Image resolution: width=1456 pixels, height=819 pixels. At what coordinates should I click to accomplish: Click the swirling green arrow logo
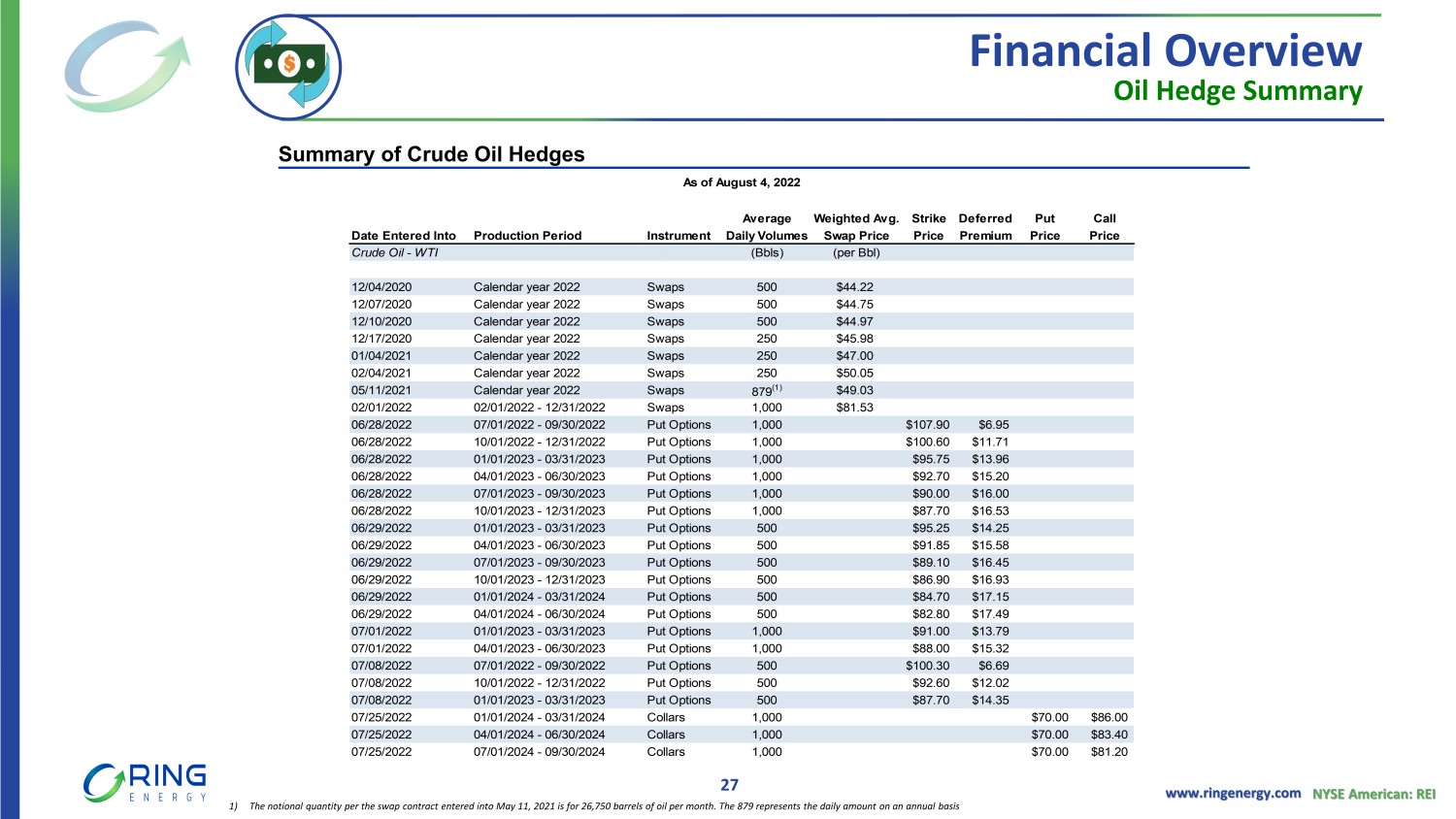tap(126, 66)
